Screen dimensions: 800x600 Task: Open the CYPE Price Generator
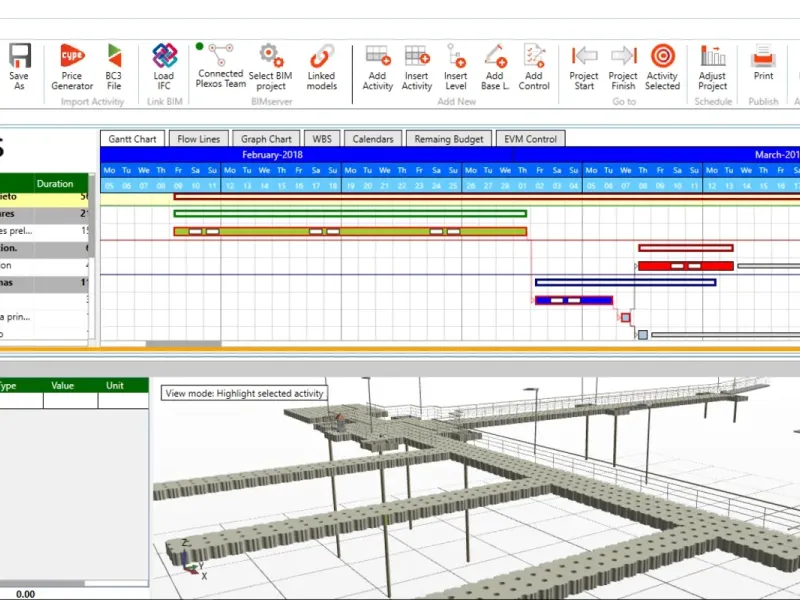(x=72, y=66)
